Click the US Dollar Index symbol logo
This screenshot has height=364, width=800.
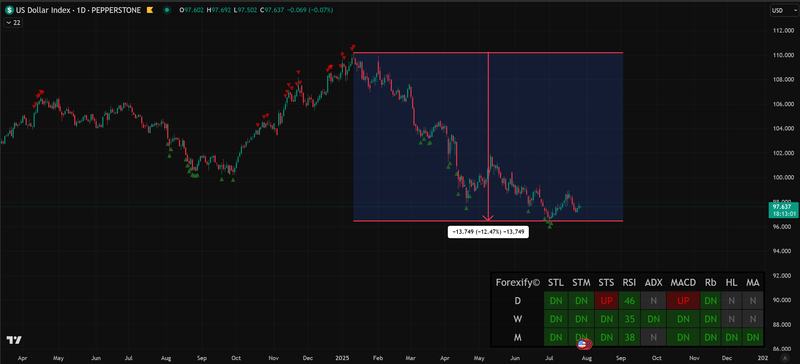(9, 10)
